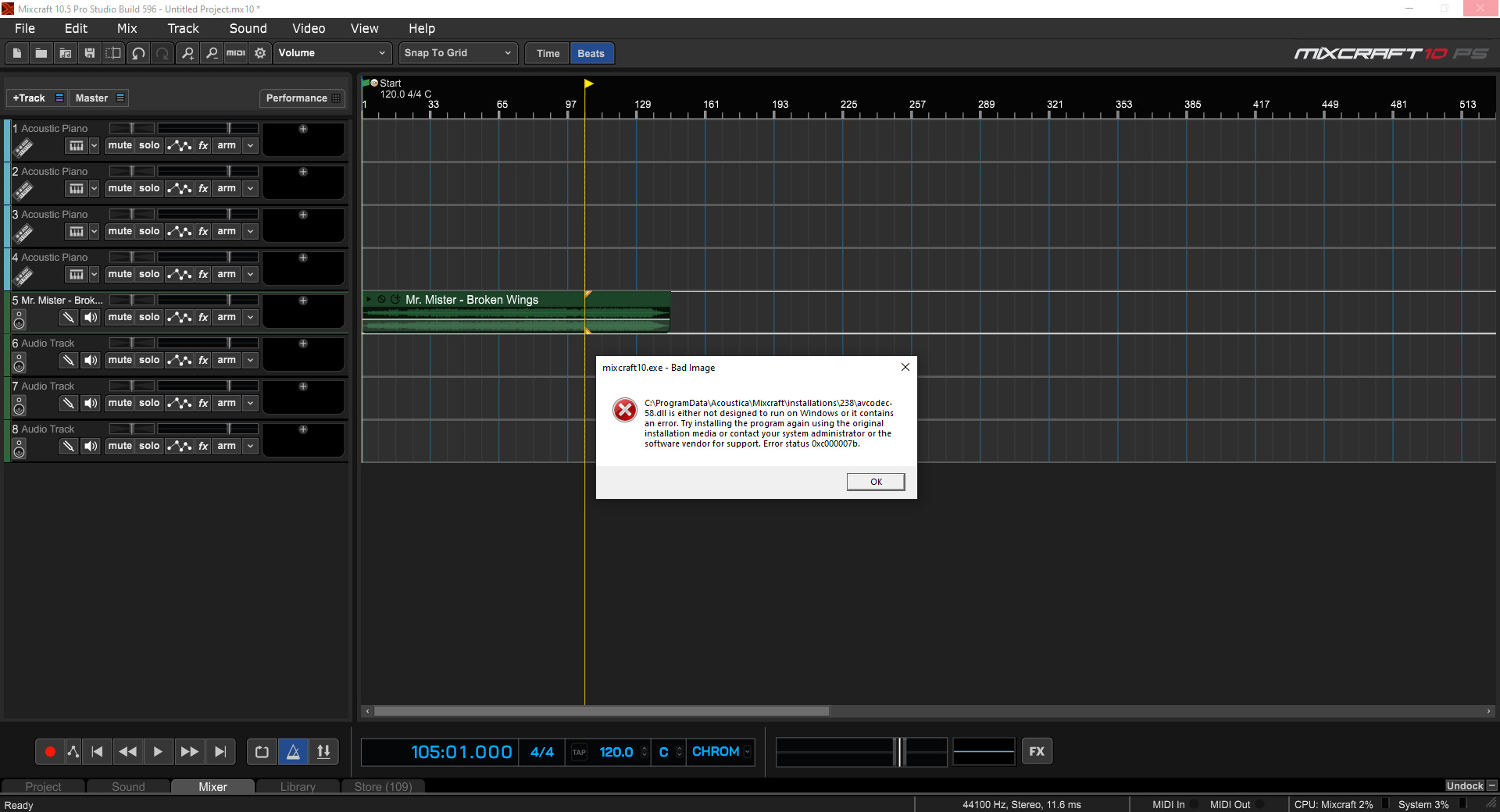
Task: Open the File menu
Action: tap(25, 28)
